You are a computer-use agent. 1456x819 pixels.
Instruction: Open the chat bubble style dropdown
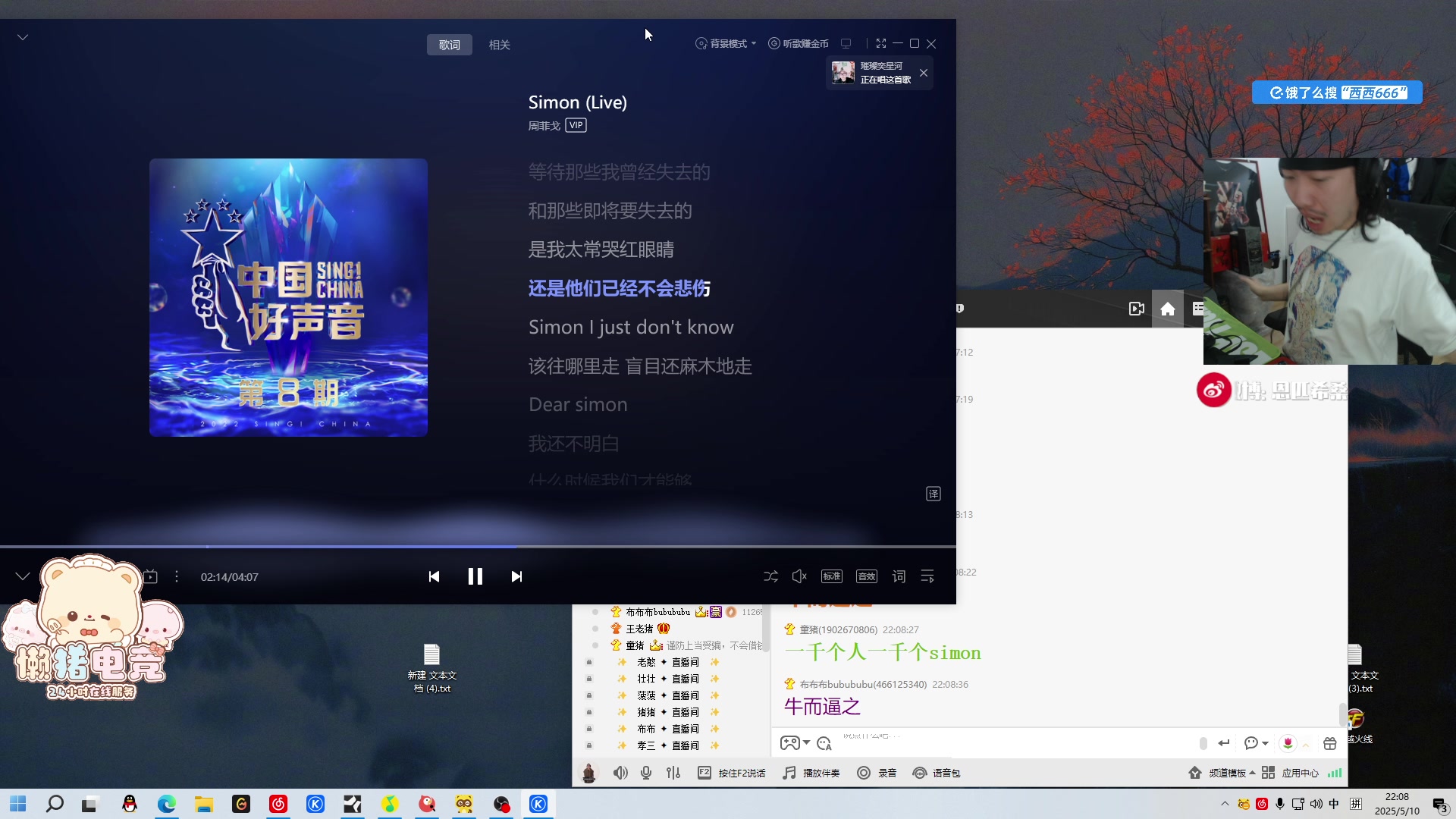pos(1257,743)
